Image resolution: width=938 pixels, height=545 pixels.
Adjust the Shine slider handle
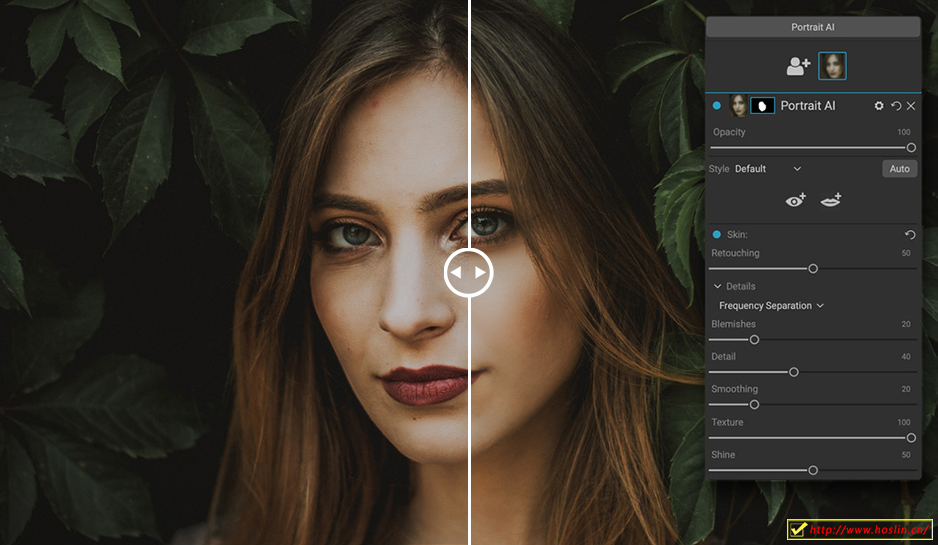click(813, 470)
